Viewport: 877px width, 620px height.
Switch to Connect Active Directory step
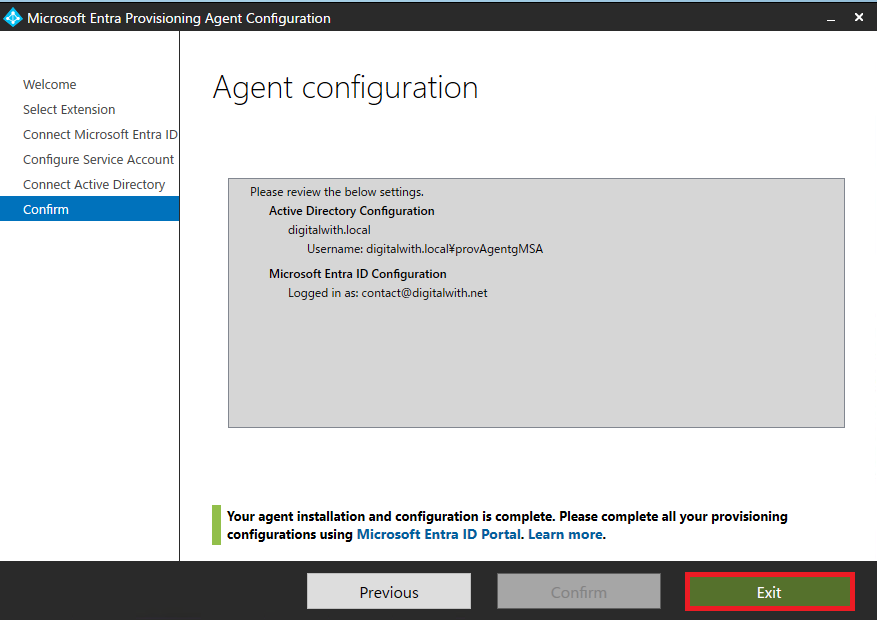[94, 185]
